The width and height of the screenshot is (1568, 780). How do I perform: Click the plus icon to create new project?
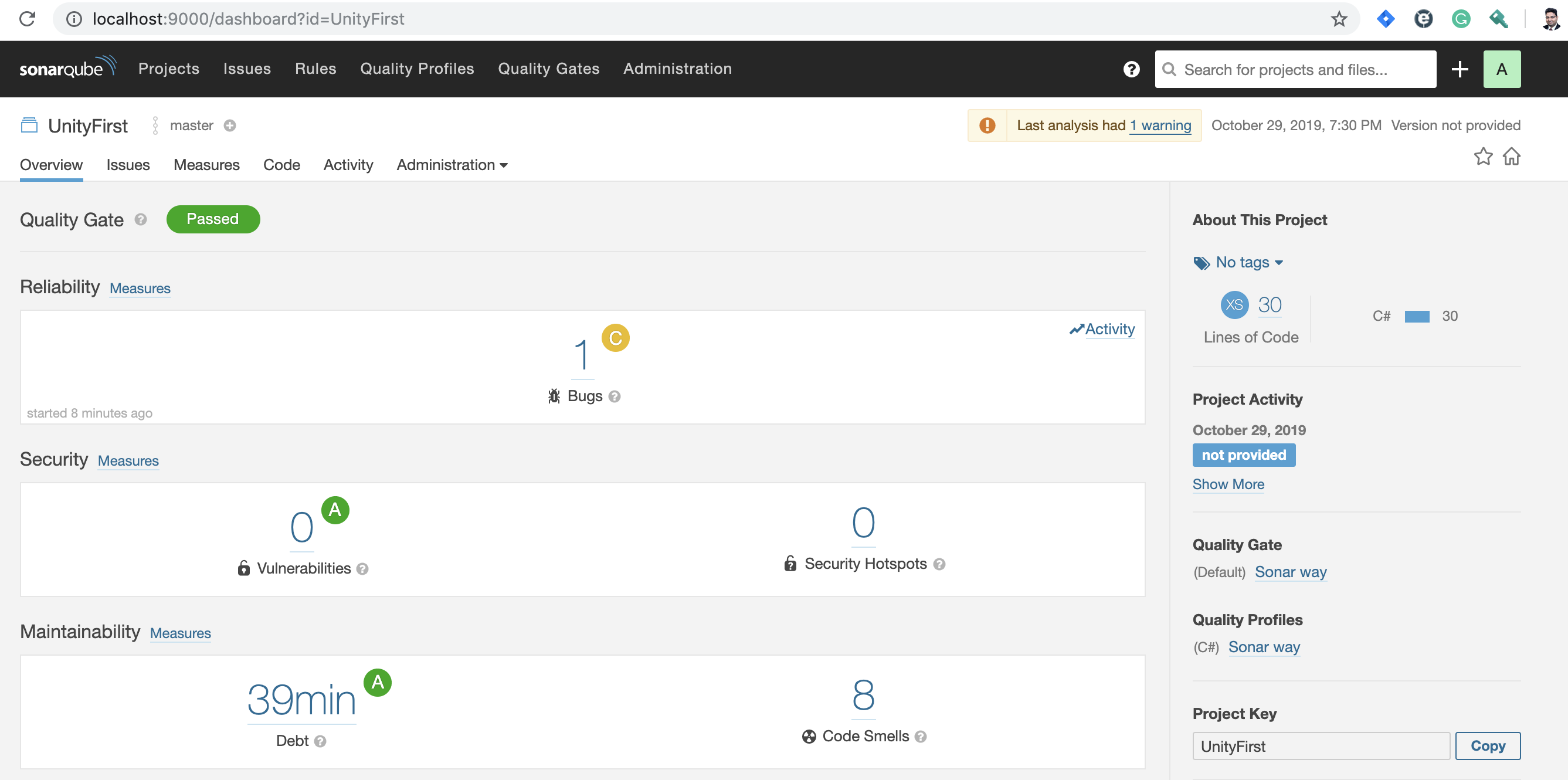(1459, 69)
